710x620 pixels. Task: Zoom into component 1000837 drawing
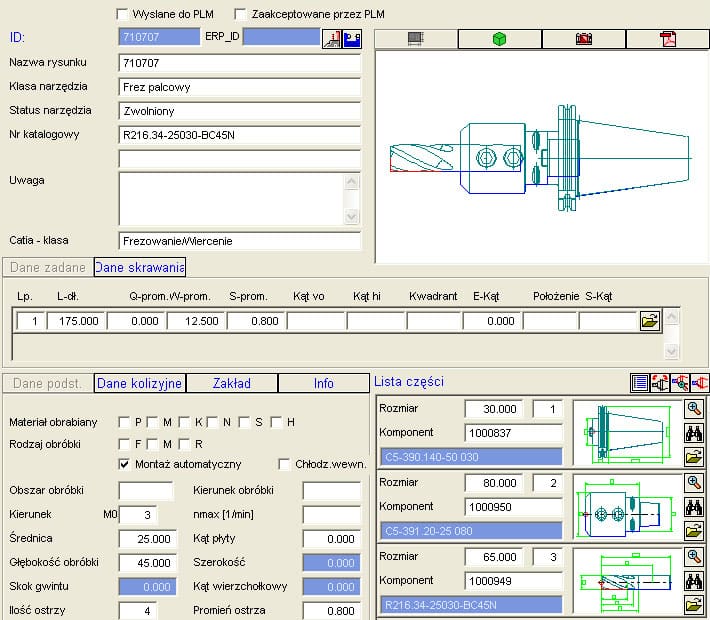click(694, 409)
